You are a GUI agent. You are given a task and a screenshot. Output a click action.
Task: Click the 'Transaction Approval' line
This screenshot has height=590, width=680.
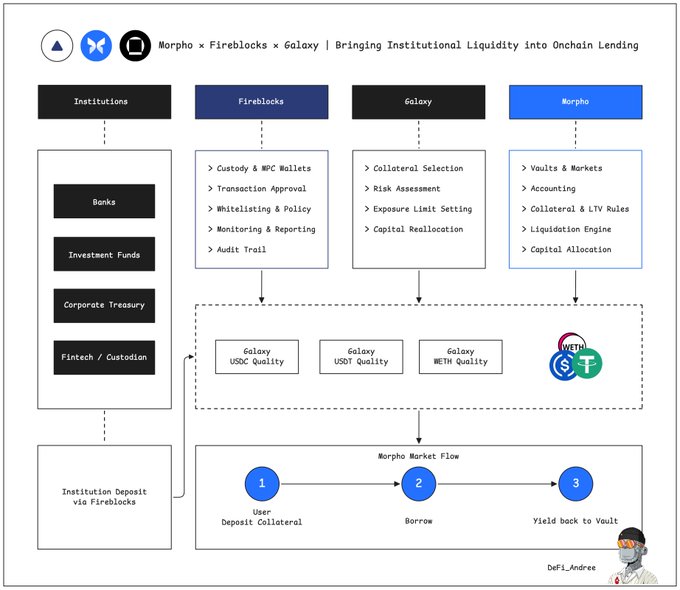[x=257, y=189]
